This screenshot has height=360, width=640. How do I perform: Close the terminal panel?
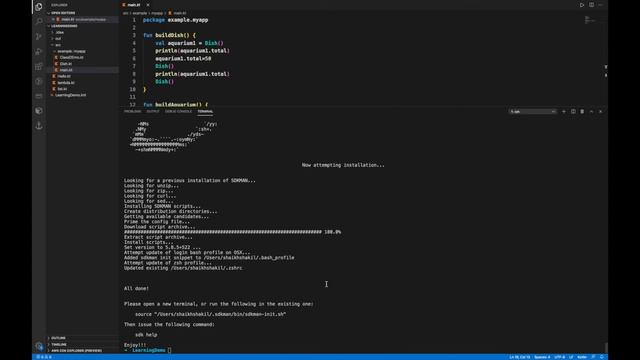click(x=600, y=111)
